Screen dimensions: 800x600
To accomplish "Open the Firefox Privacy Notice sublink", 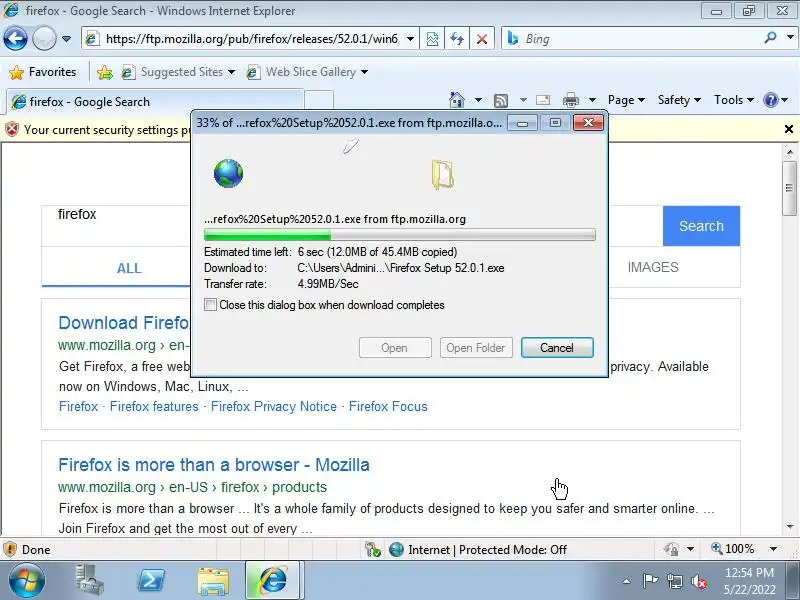I will [274, 407].
